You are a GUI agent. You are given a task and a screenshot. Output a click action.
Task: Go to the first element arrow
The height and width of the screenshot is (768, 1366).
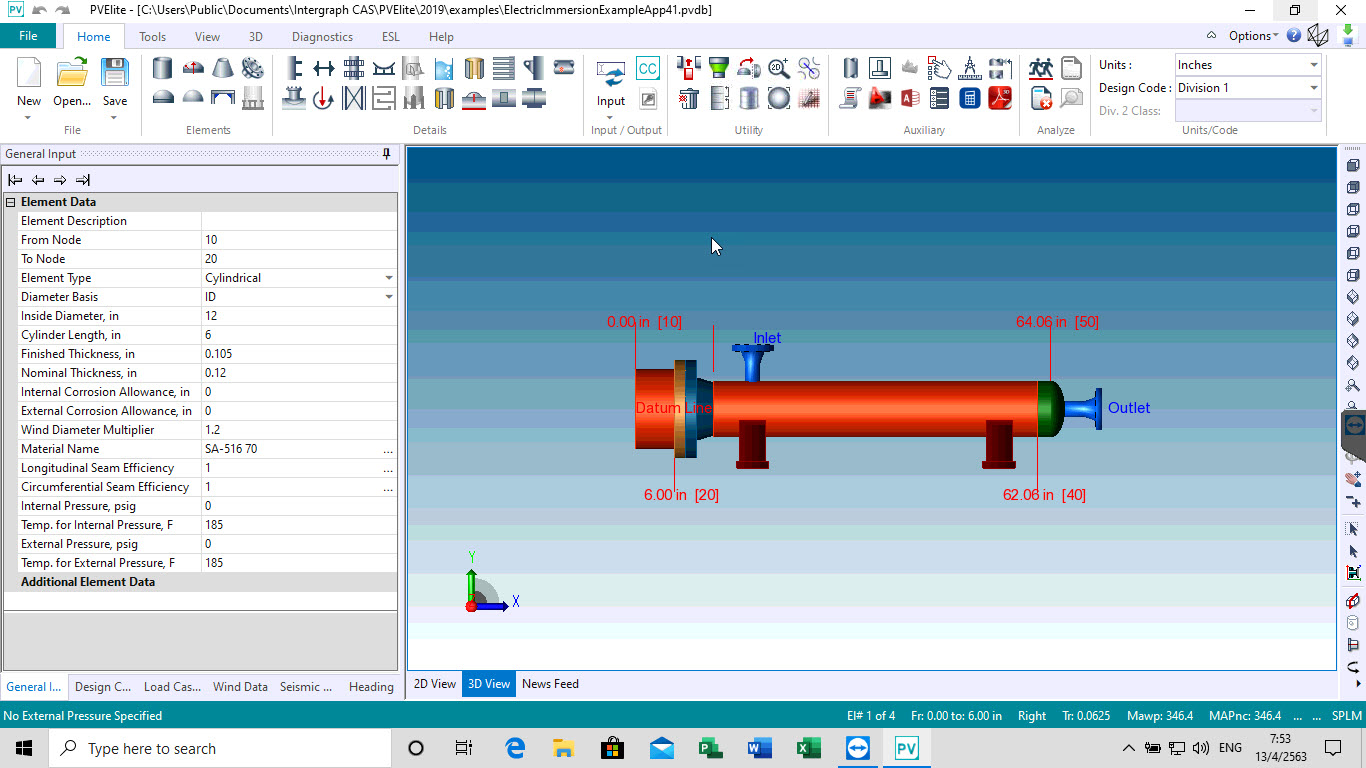[x=15, y=180]
